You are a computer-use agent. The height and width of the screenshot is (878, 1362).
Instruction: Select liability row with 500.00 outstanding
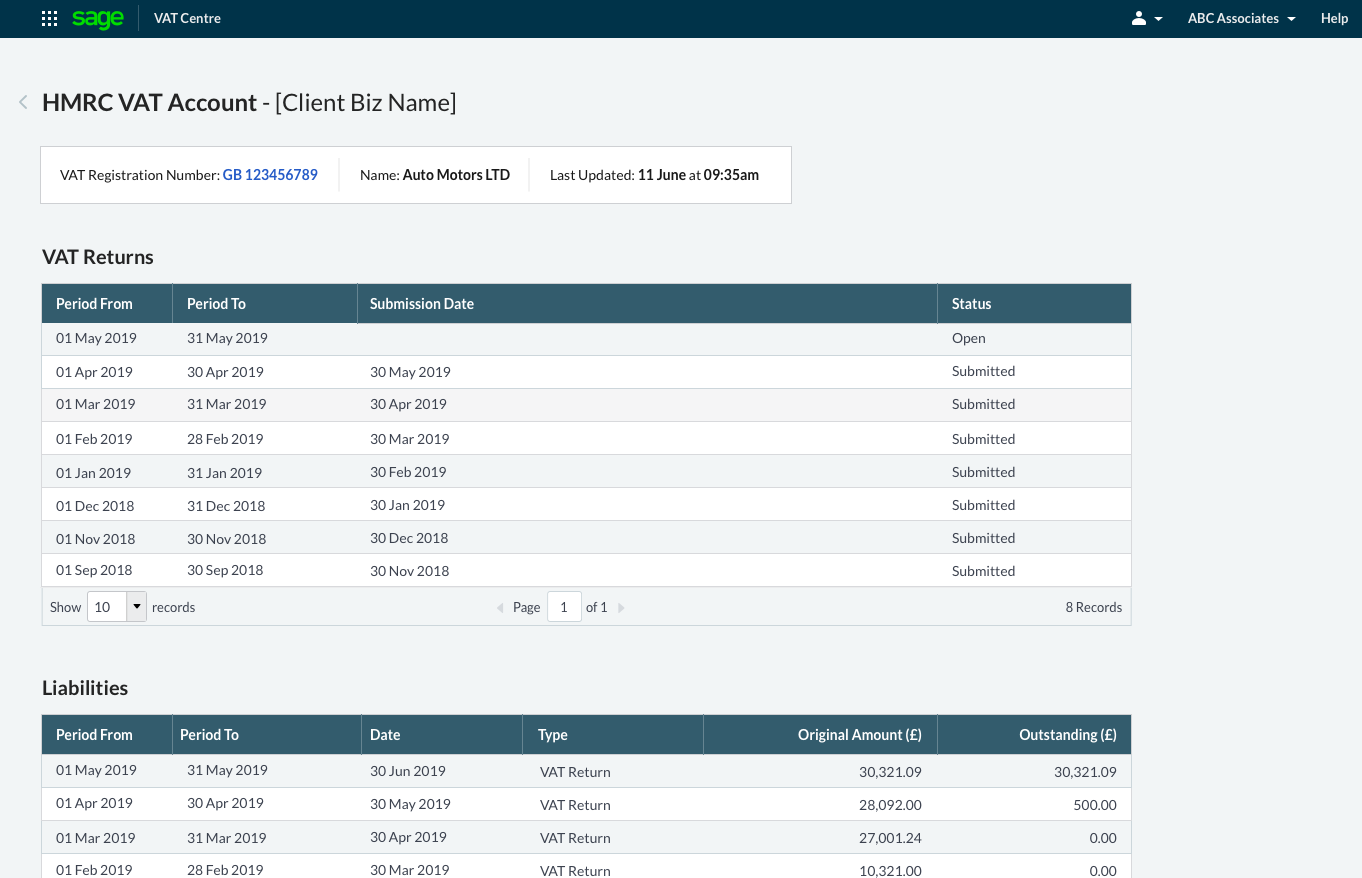tap(586, 804)
